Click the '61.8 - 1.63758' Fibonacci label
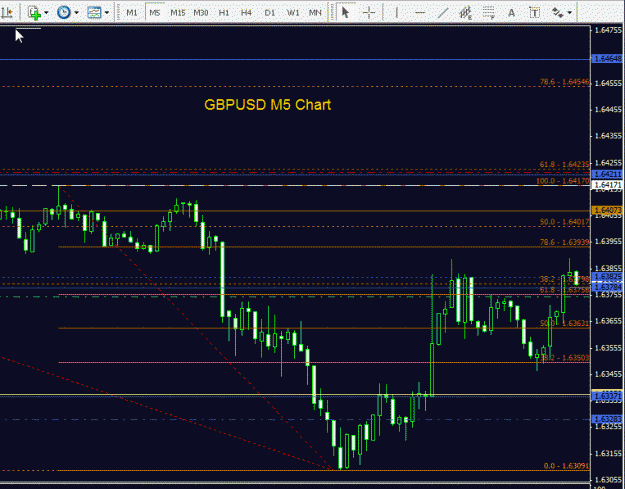Screen dimensions: 625x489 [564, 290]
